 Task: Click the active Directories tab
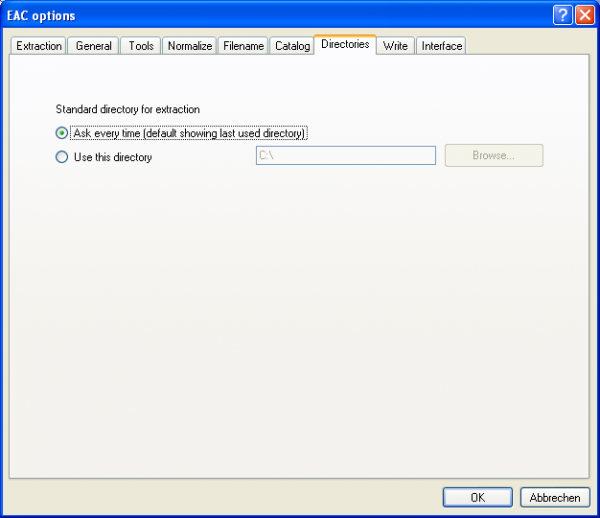(x=345, y=45)
